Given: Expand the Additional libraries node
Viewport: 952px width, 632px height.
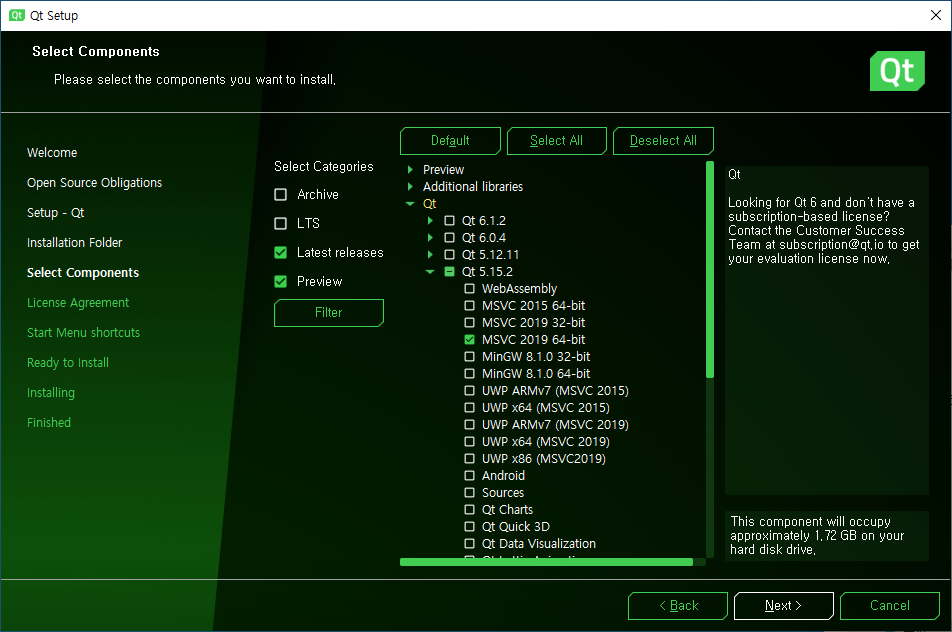Looking at the screenshot, I should coord(410,187).
